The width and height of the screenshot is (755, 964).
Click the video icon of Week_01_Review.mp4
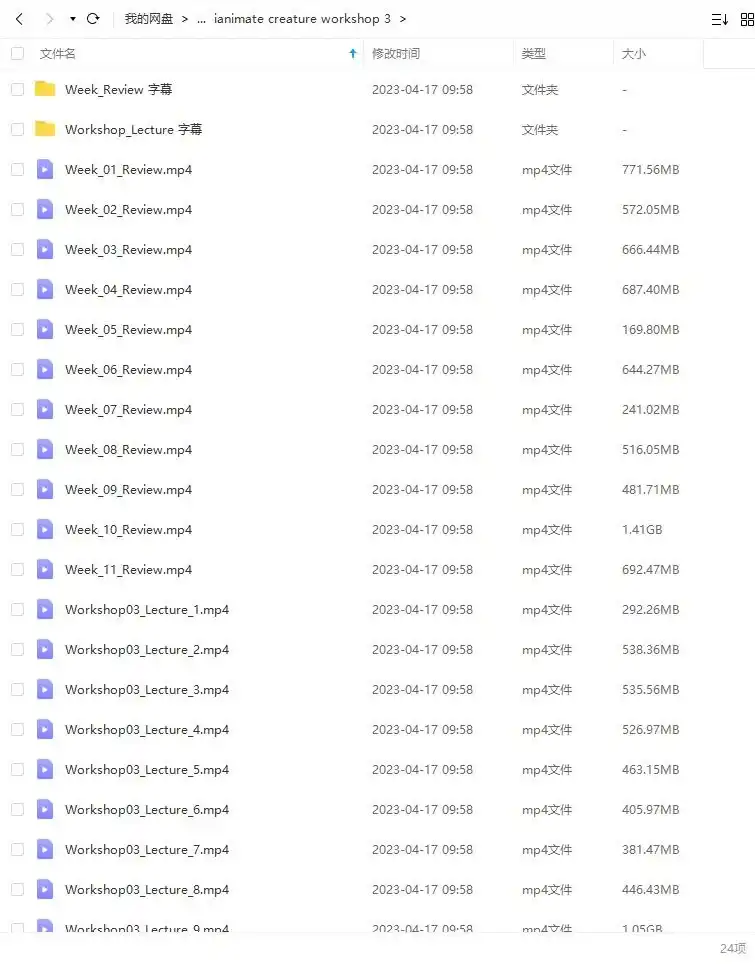(45, 169)
